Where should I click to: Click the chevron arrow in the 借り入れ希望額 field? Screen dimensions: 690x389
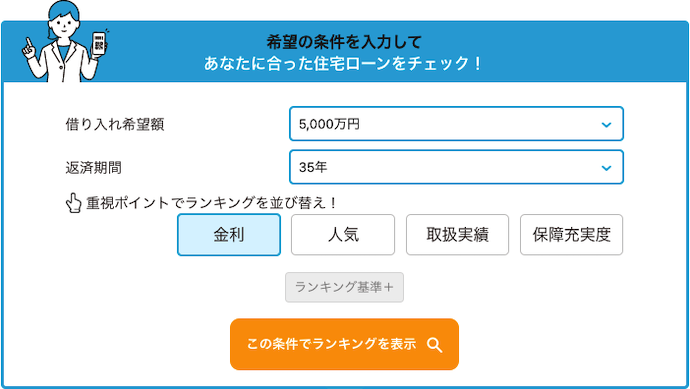606,125
